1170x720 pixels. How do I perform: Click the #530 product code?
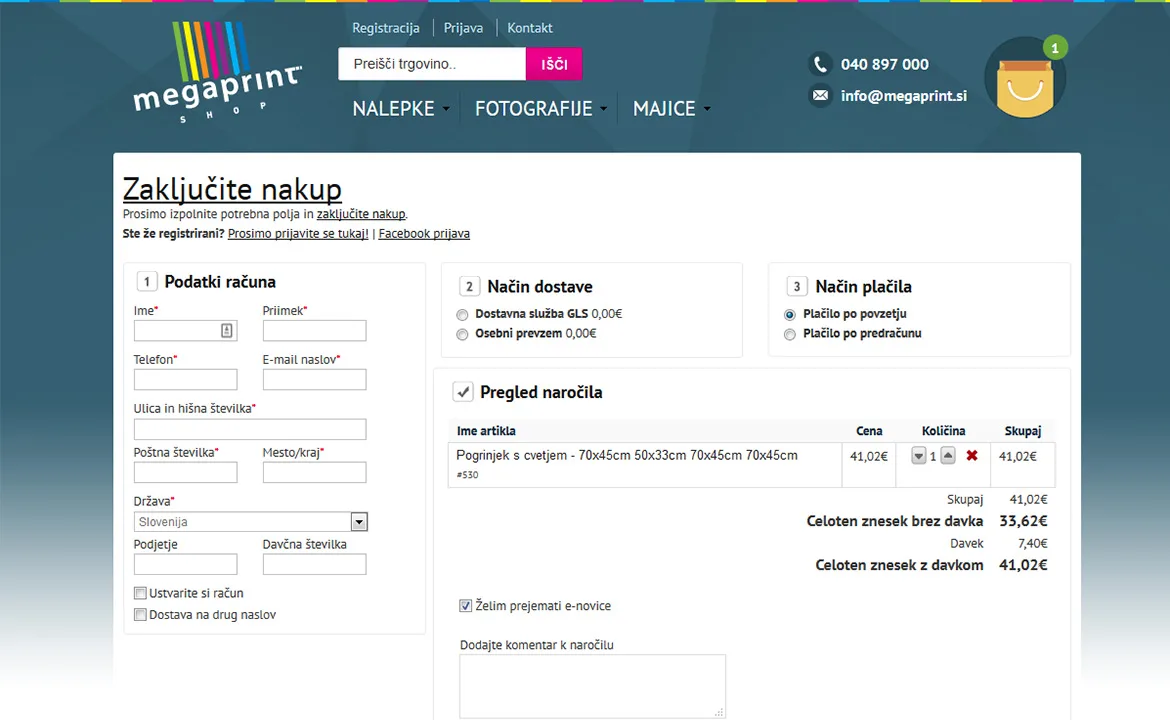(x=468, y=475)
